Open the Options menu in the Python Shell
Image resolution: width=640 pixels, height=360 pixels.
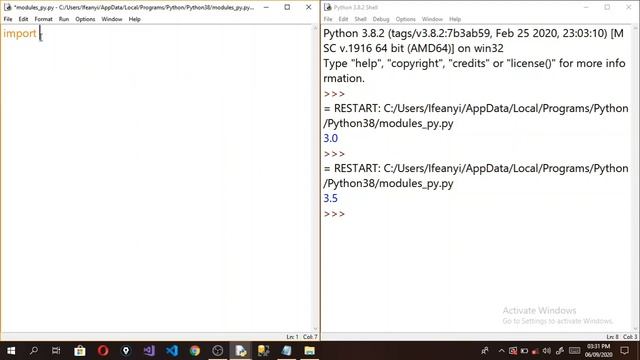tap(405, 19)
